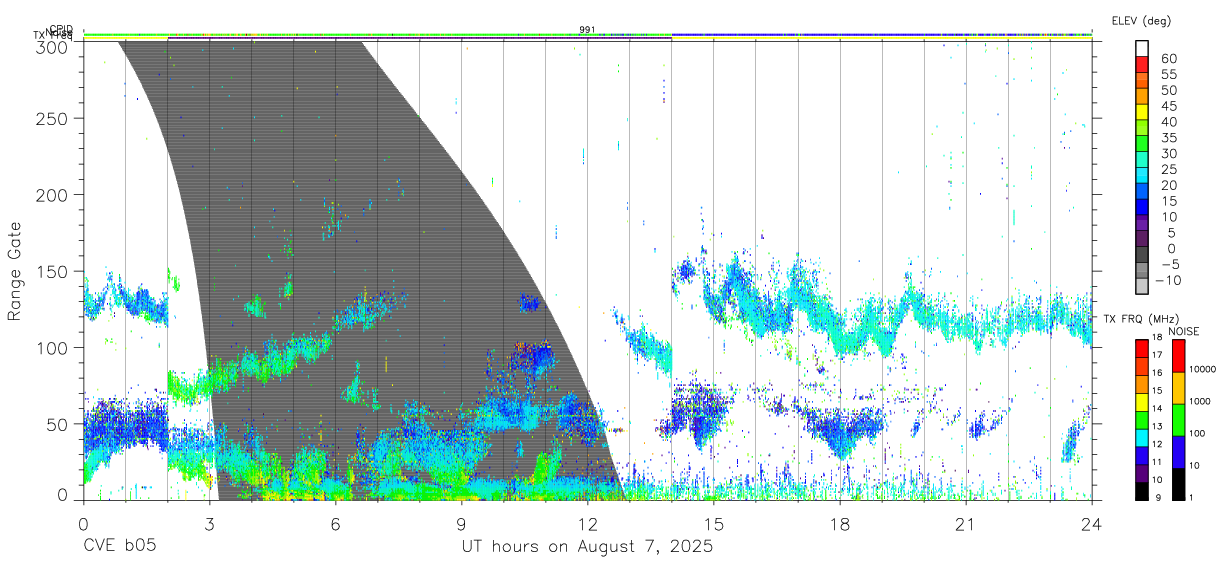
Task: Click the '24' tick on UT hours axis
Action: (x=1092, y=523)
